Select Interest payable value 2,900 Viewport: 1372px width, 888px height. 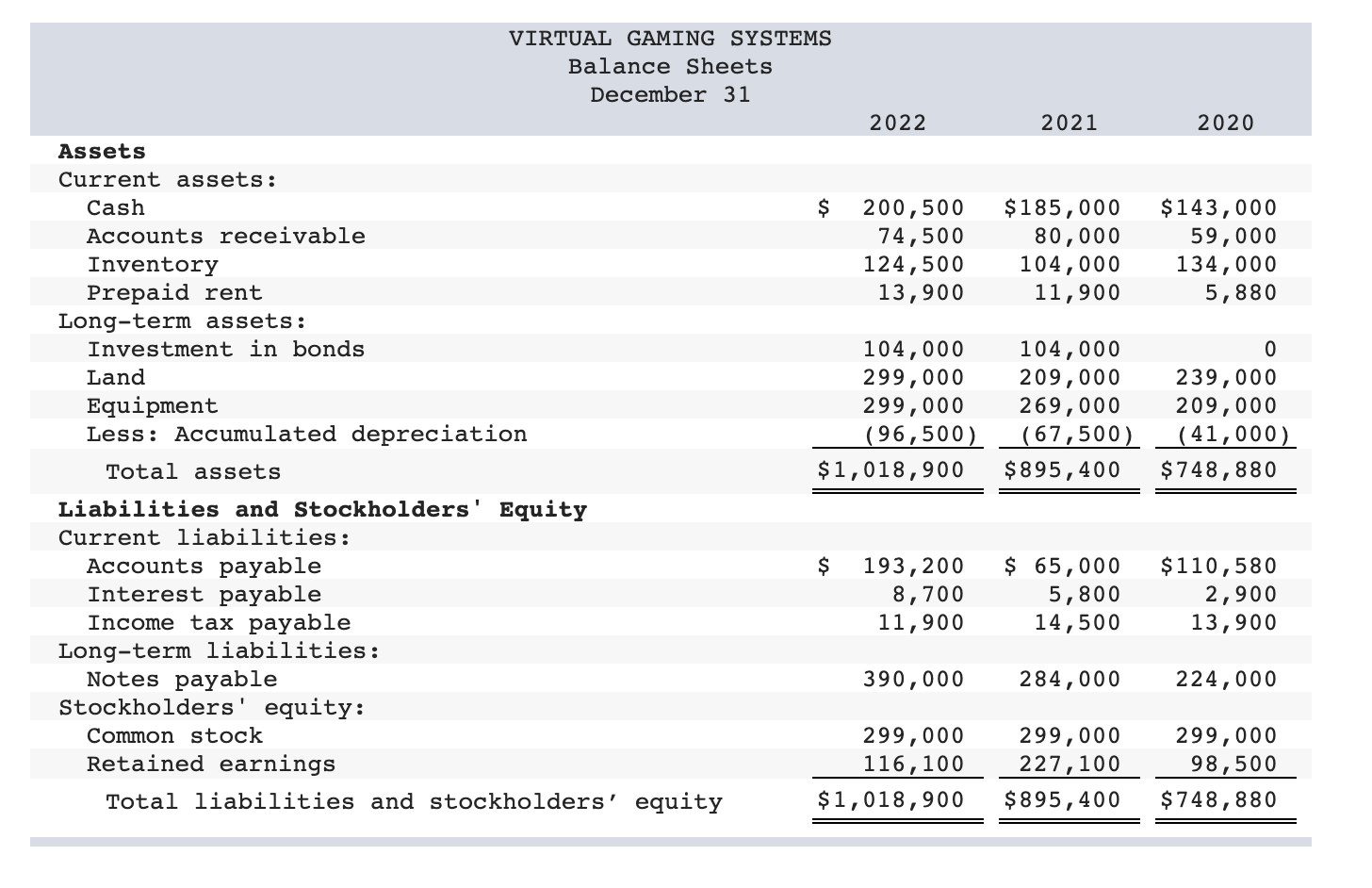coord(1242,595)
